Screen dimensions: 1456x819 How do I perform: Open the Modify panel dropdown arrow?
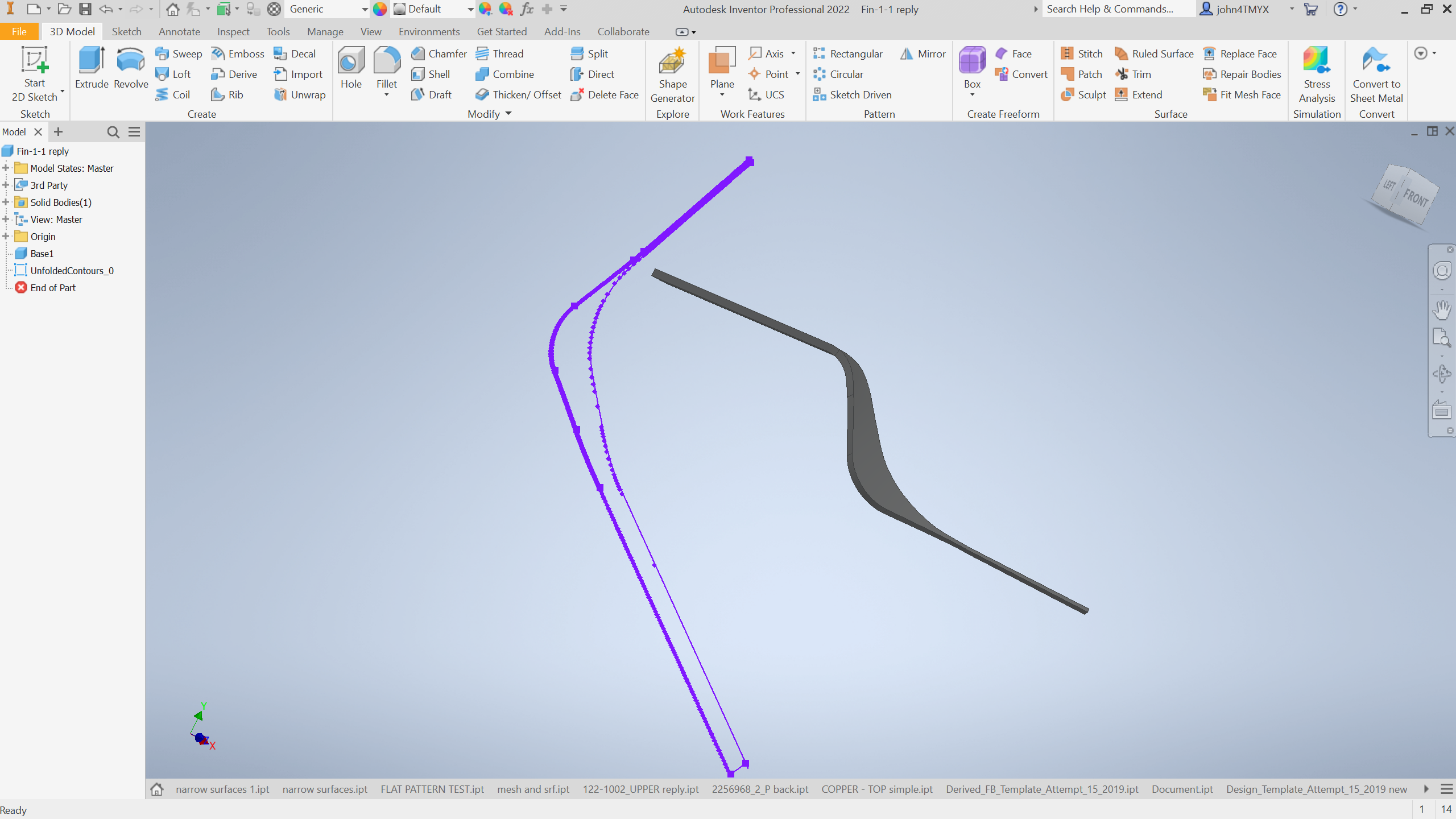(508, 114)
